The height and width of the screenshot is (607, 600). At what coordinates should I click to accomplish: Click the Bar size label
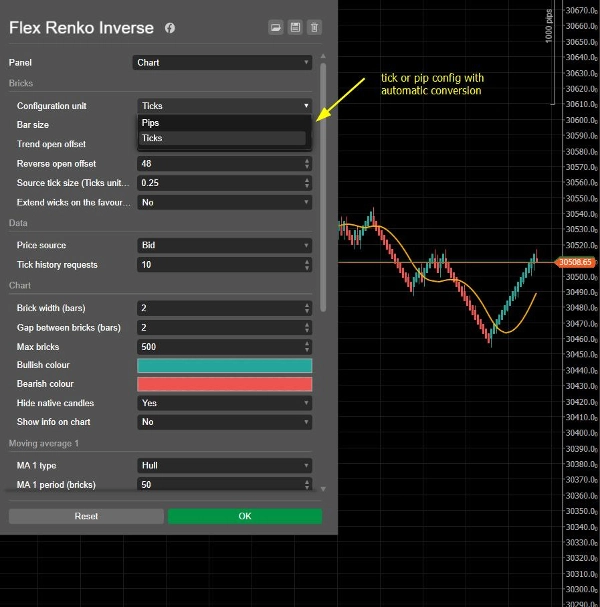33,125
